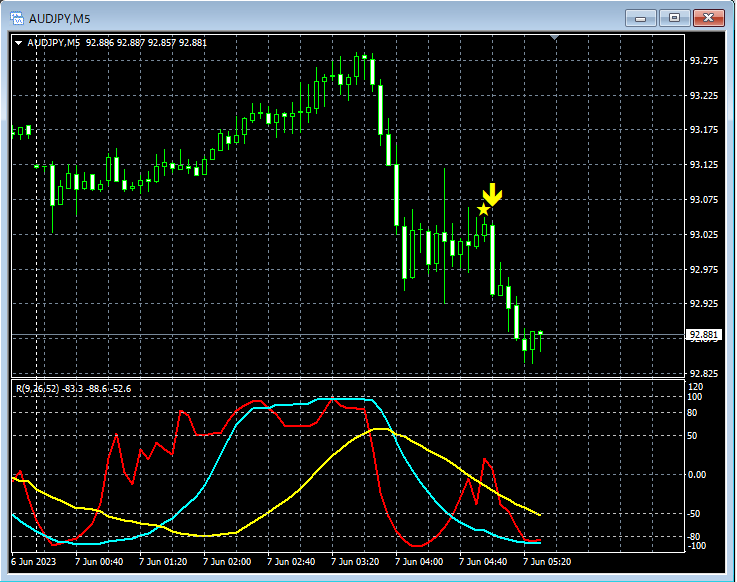The image size is (737, 582).
Task: Click the 92.975 price scale label
Action: [704, 269]
